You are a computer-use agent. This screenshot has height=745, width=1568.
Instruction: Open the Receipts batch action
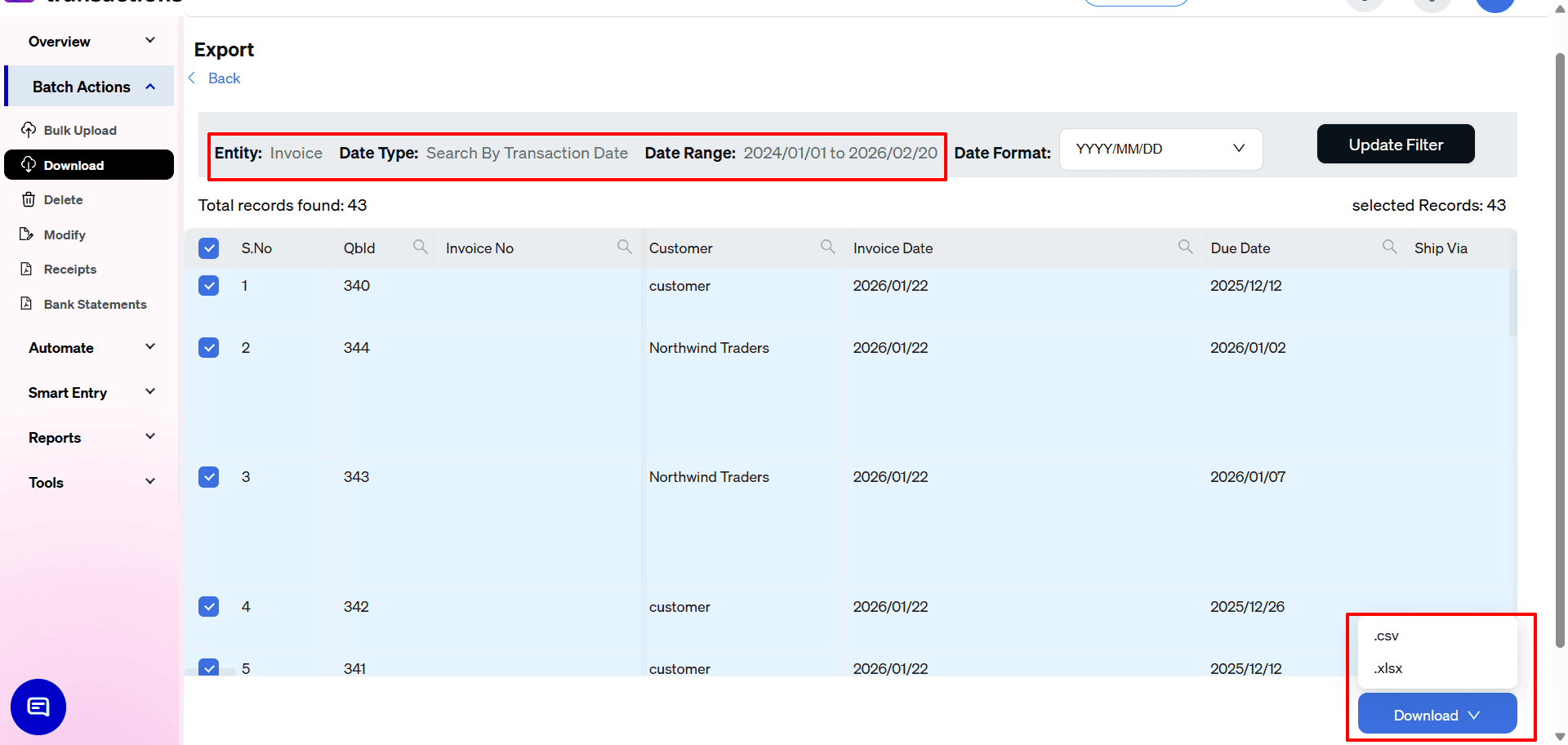click(x=69, y=269)
